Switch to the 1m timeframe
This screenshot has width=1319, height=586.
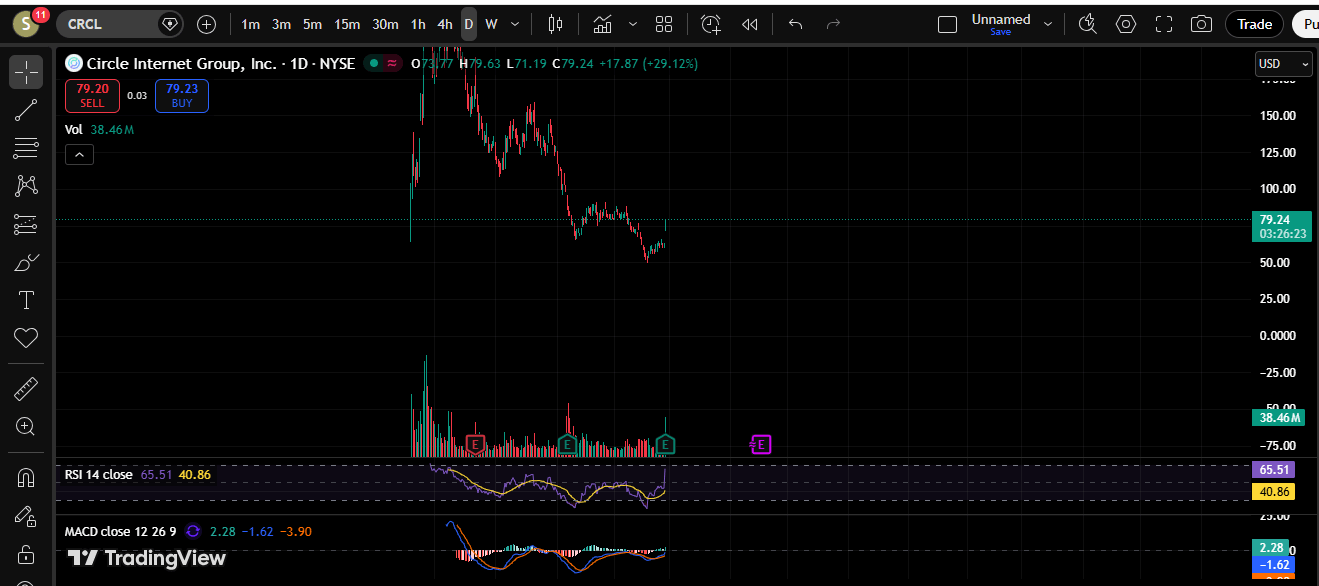(250, 24)
